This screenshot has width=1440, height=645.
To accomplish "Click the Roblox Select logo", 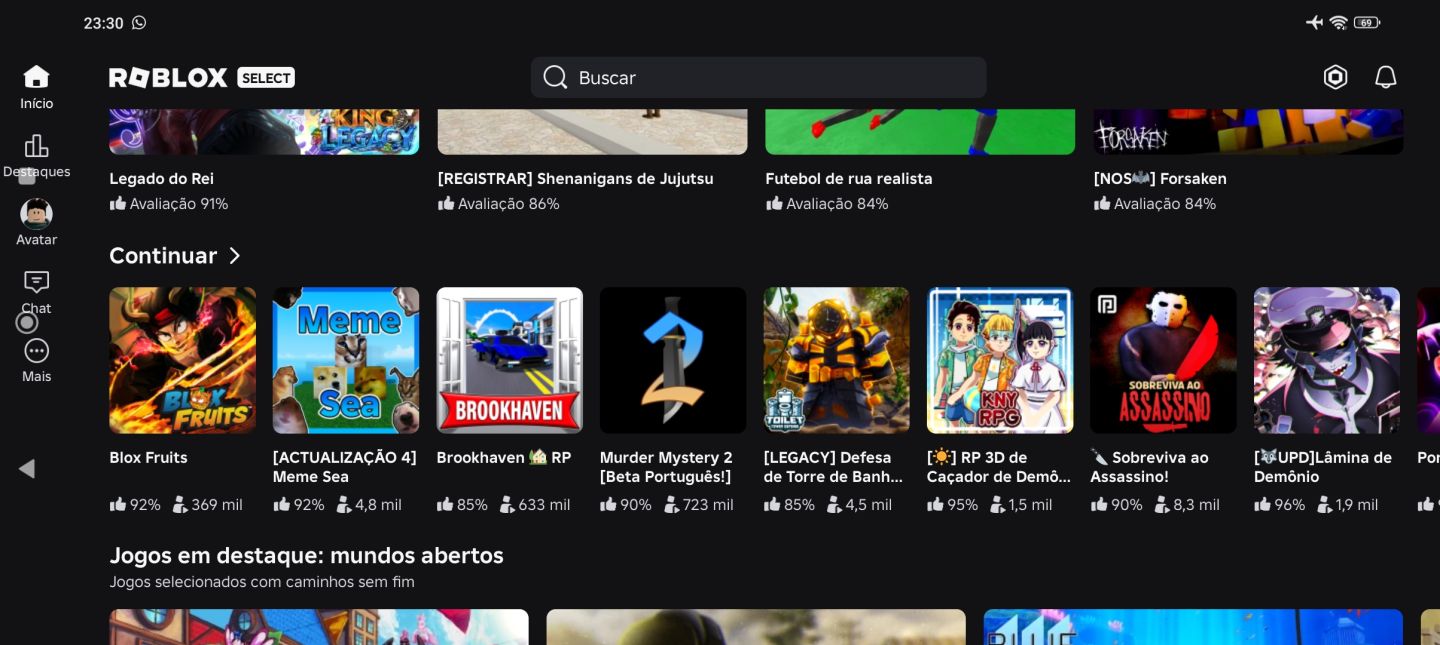I will 202,77.
